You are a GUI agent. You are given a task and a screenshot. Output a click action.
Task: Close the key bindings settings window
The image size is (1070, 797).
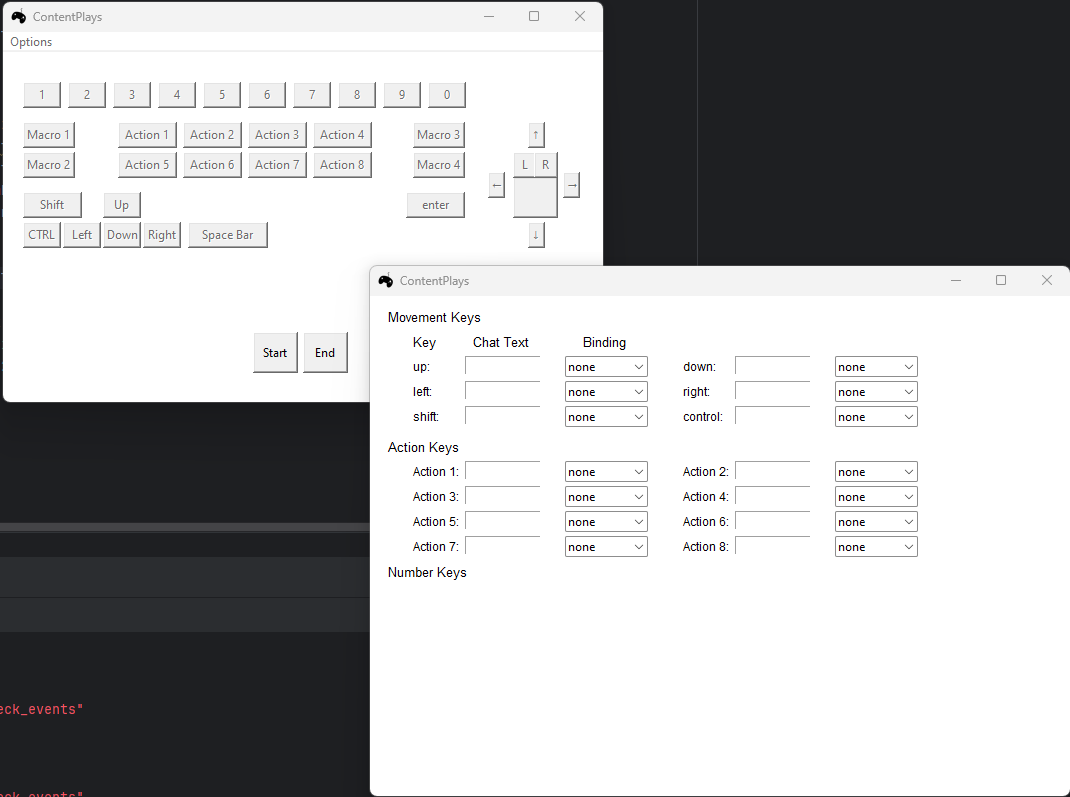1047,280
